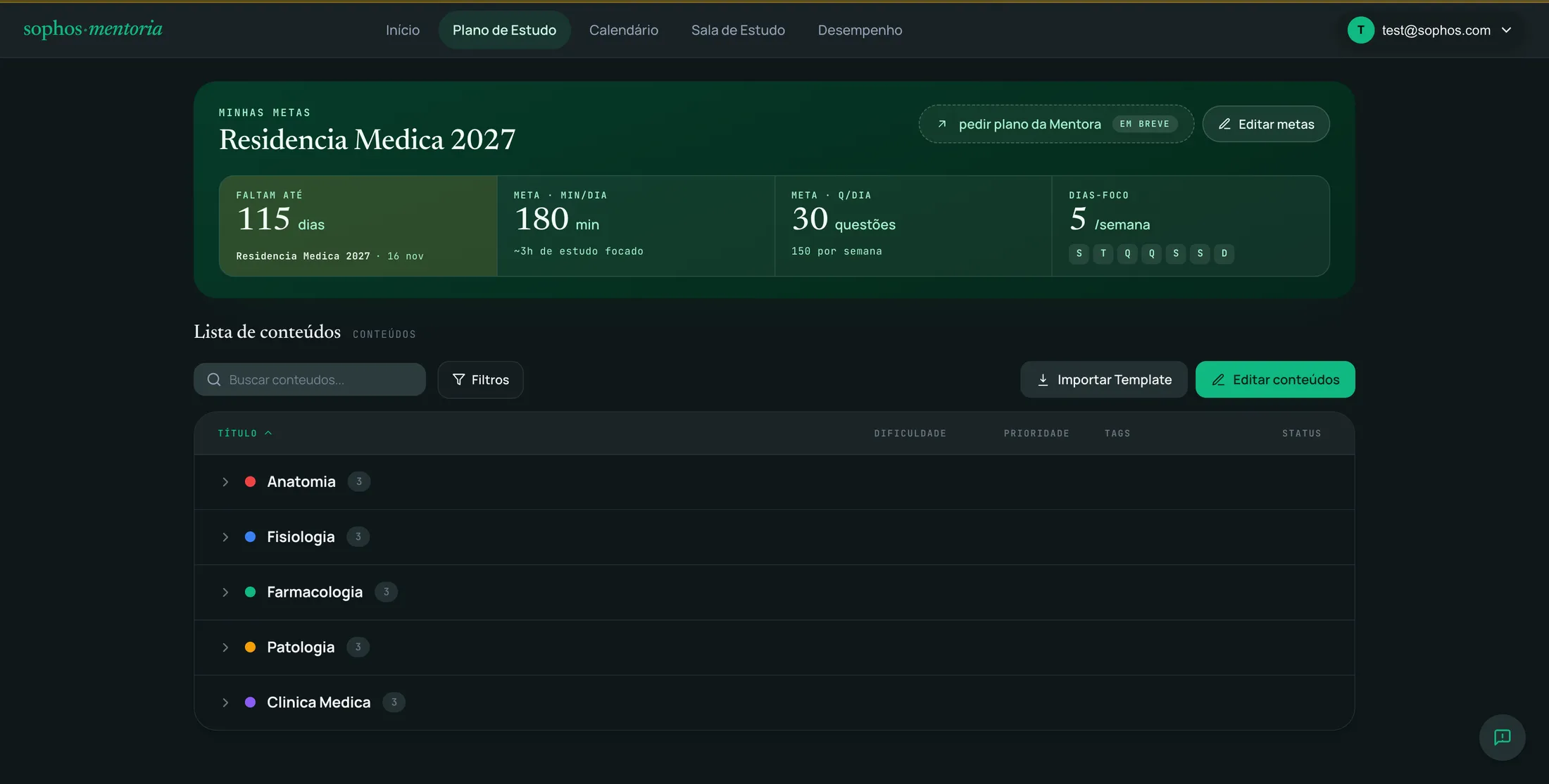Image resolution: width=1549 pixels, height=784 pixels.
Task: Expand the Anatomia row chevron
Action: [x=225, y=482]
